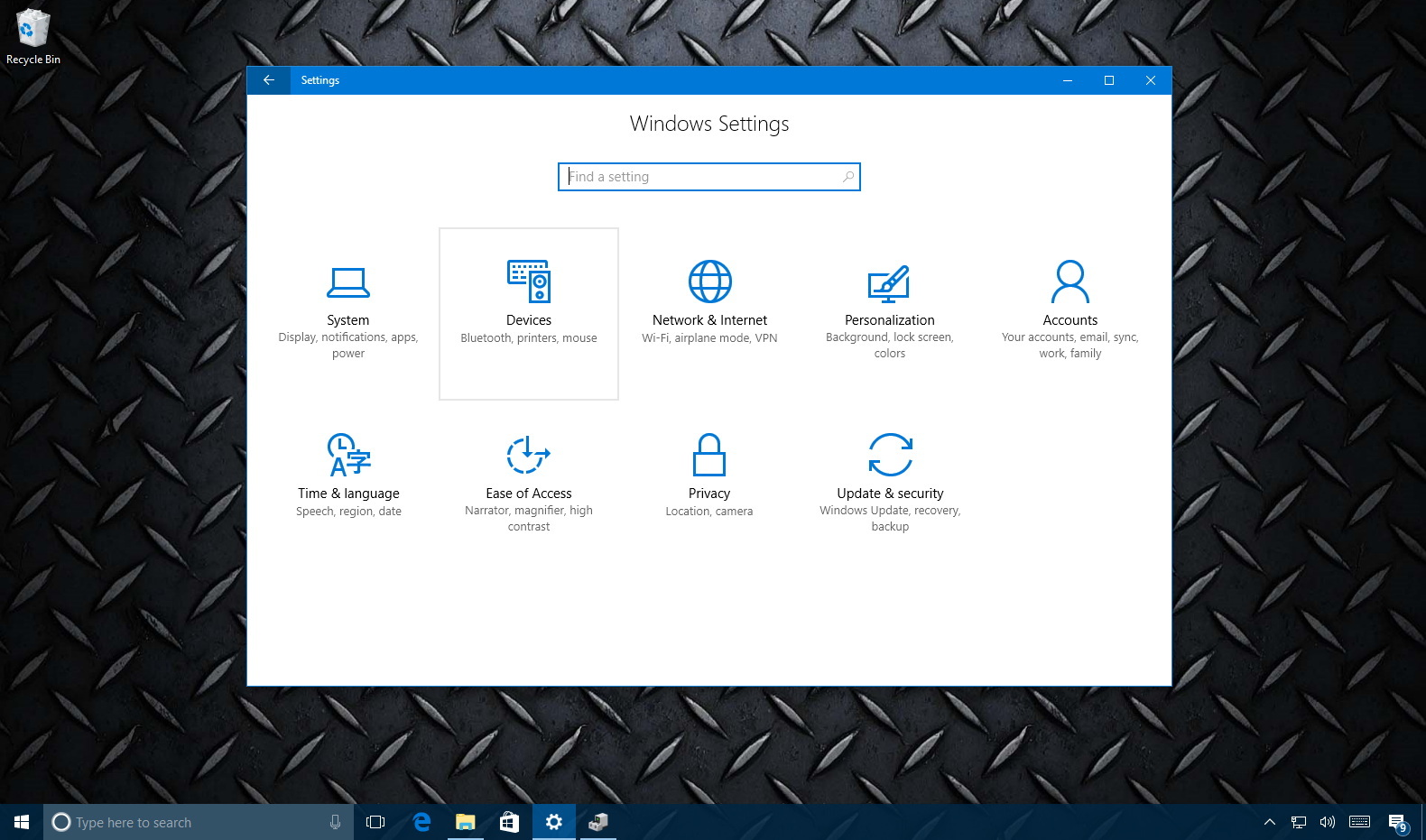Open the Network & Internet globe icon

710,282
